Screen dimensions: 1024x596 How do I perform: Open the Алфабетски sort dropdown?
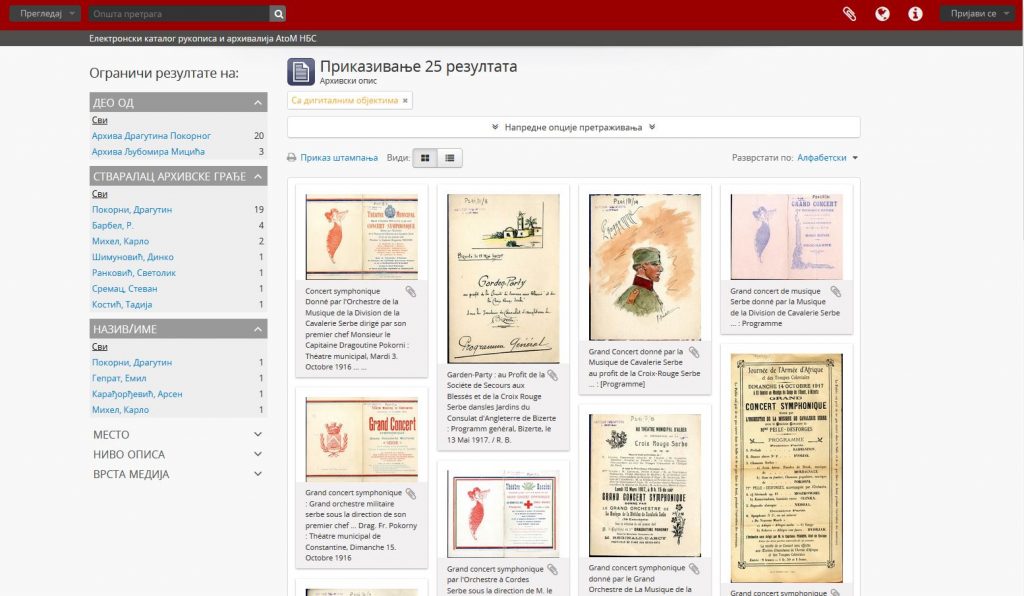click(827, 158)
